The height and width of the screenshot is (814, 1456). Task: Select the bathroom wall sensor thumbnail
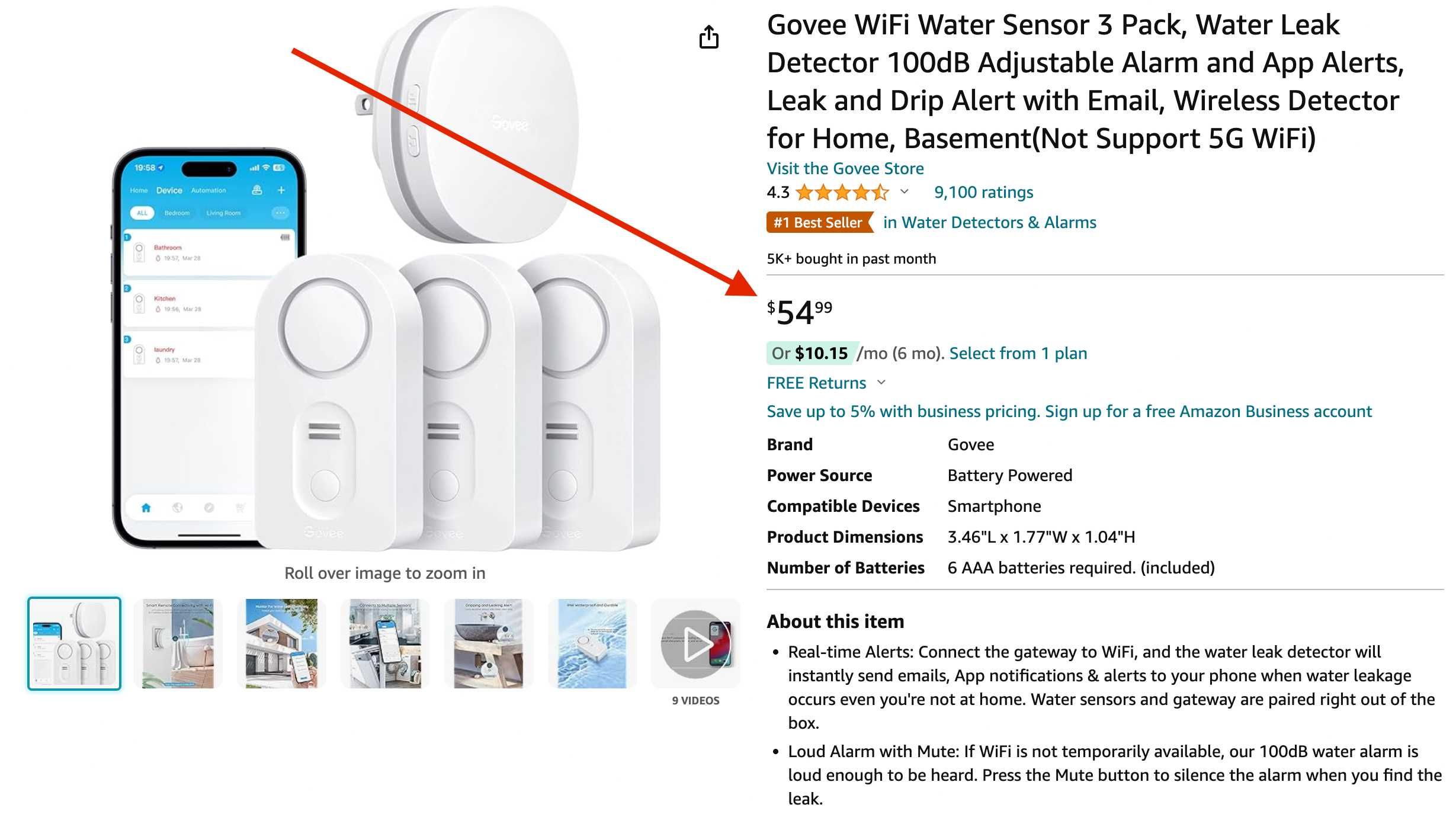(x=178, y=643)
